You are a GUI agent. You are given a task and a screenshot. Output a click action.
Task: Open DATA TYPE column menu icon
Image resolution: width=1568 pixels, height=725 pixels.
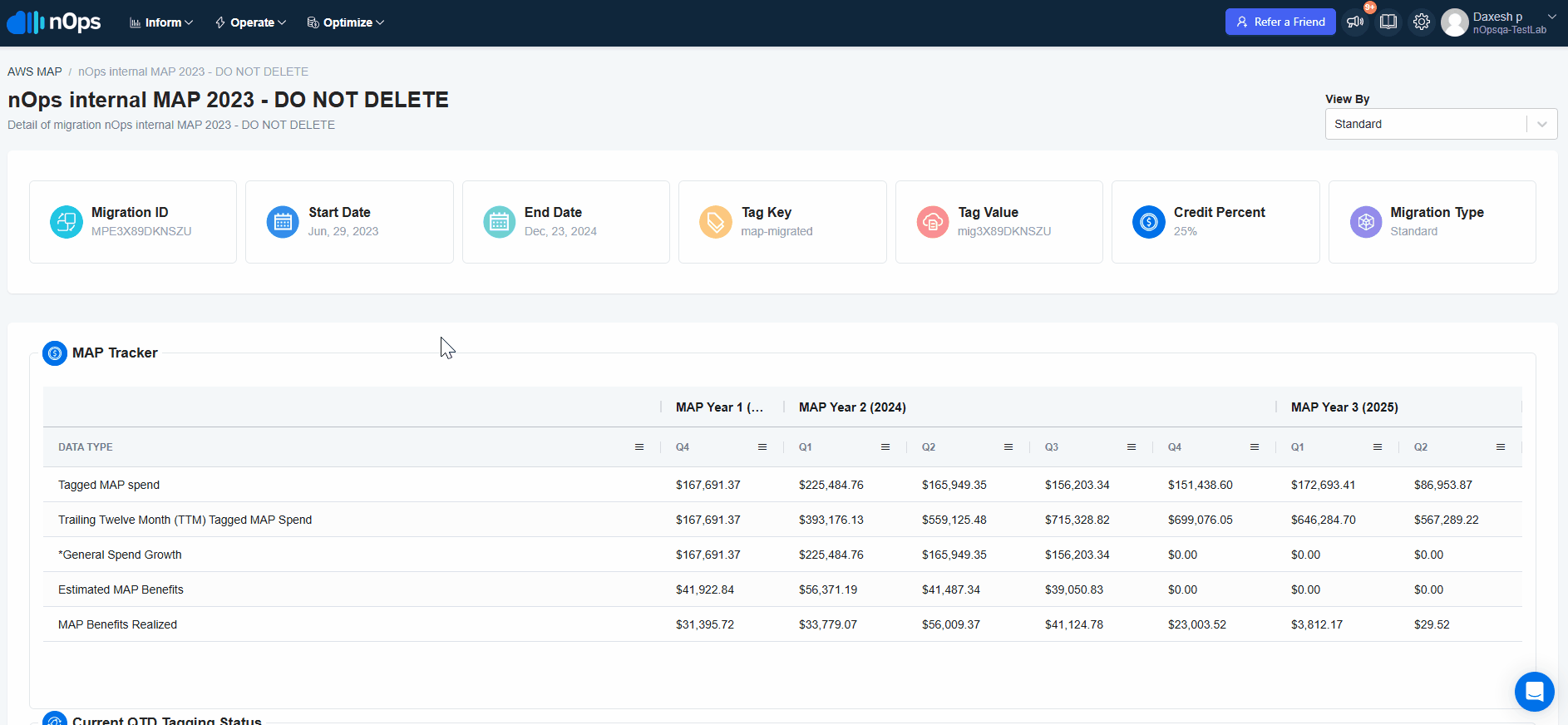(x=639, y=447)
